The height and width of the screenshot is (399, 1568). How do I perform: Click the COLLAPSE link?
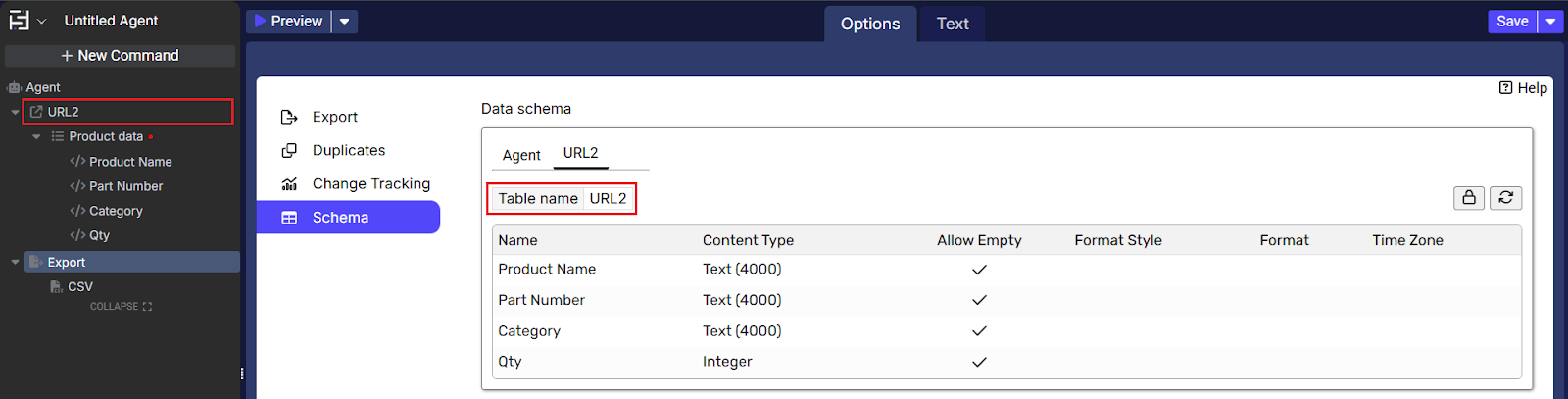click(x=121, y=307)
